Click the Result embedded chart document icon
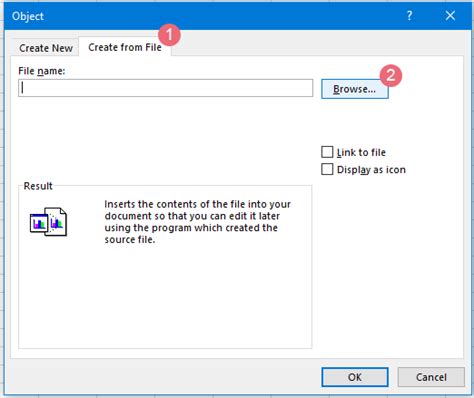474x398 pixels. tap(48, 222)
